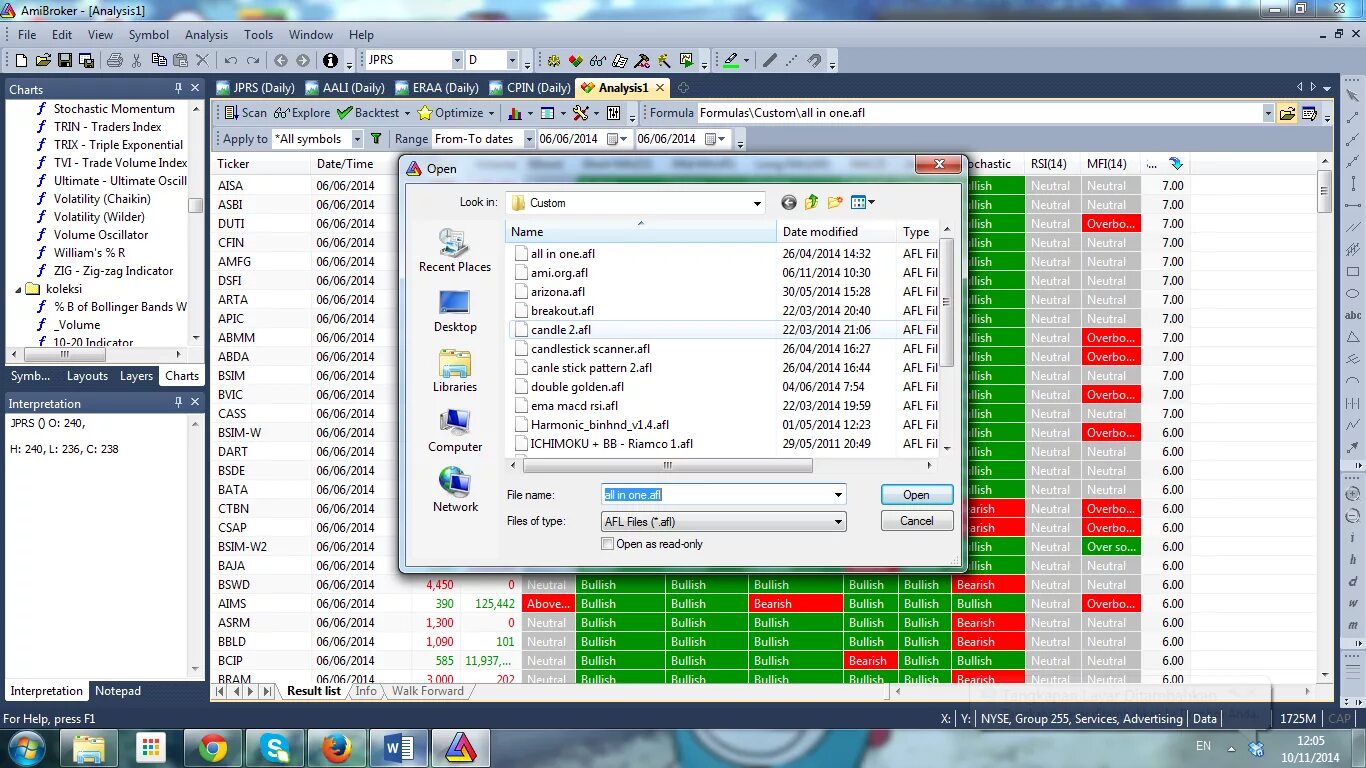Sort by Name column header in dialog
The height and width of the screenshot is (768, 1366).
pos(641,231)
